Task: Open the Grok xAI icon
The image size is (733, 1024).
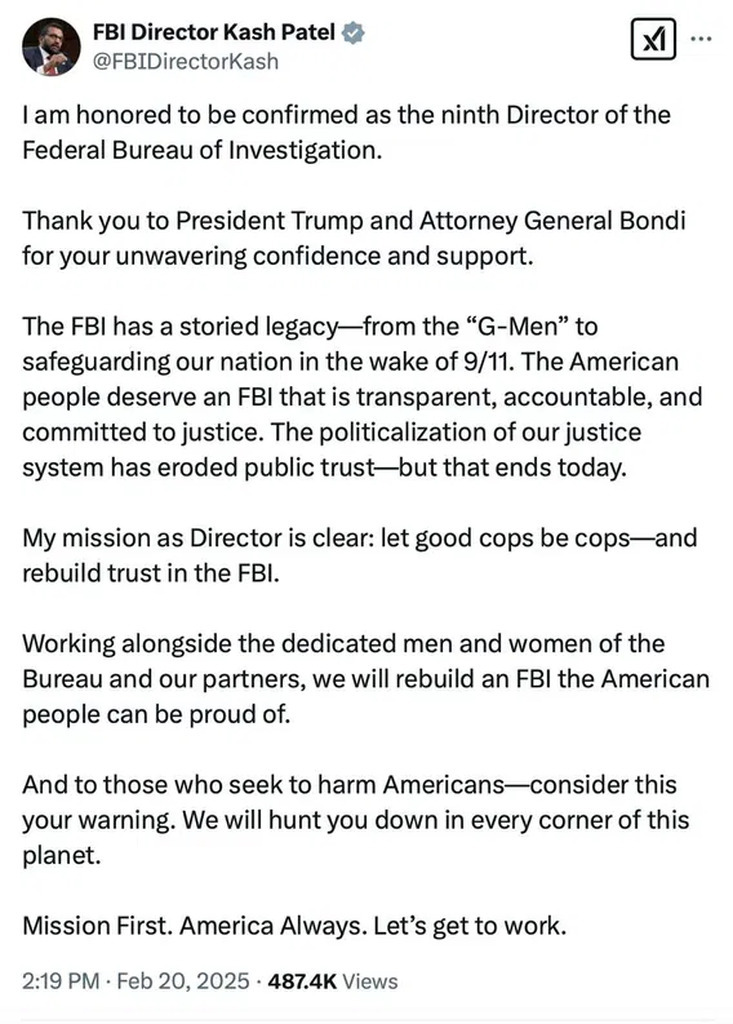Action: [x=655, y=40]
